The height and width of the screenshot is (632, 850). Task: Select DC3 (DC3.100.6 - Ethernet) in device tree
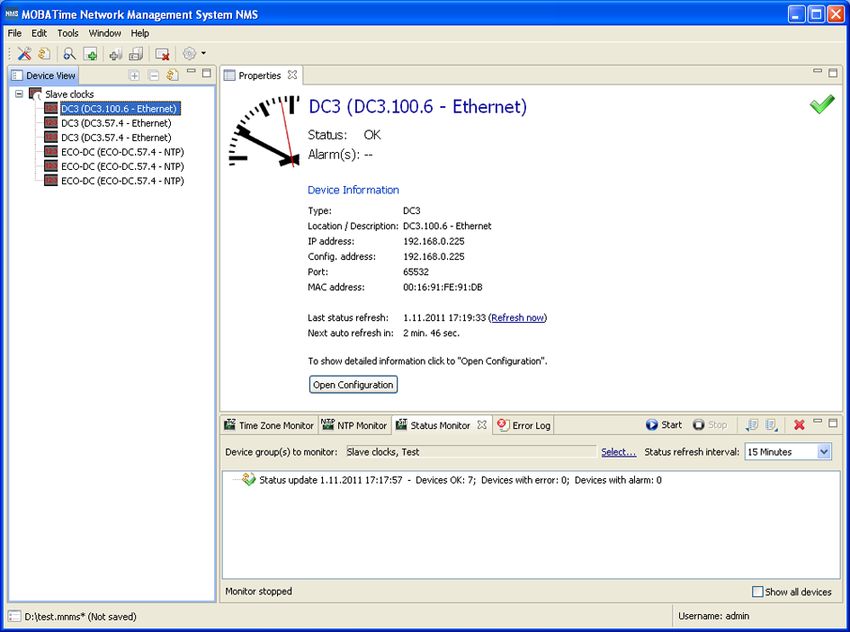pyautogui.click(x=119, y=109)
